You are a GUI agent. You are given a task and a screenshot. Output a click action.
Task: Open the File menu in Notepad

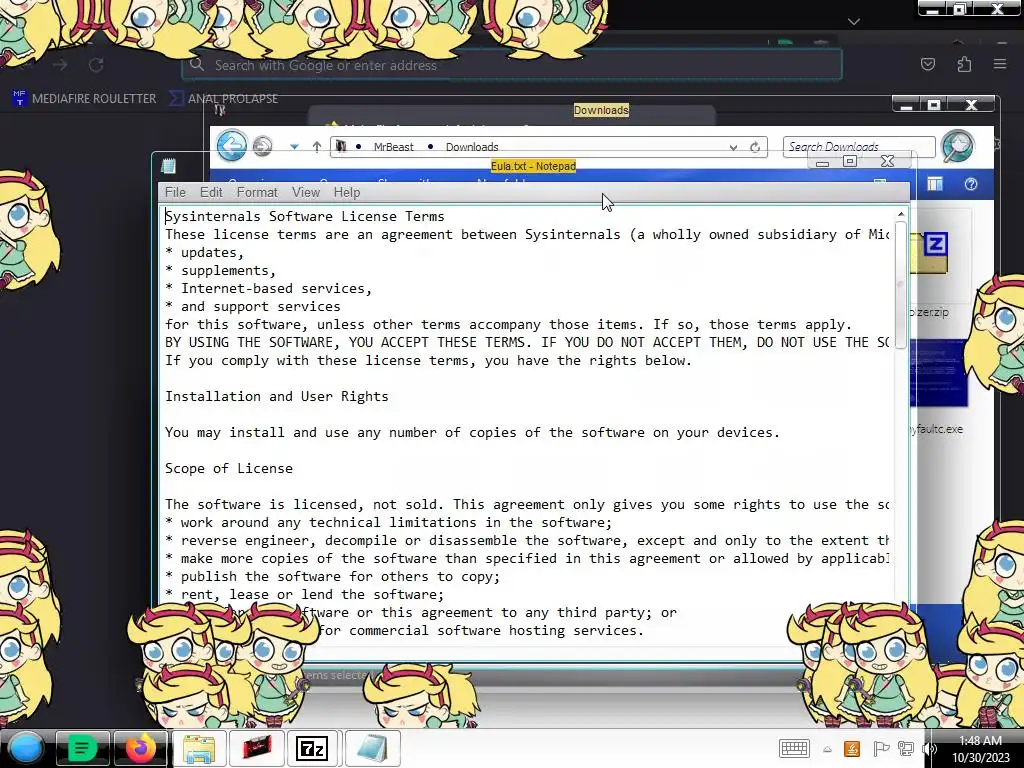pyautogui.click(x=175, y=193)
